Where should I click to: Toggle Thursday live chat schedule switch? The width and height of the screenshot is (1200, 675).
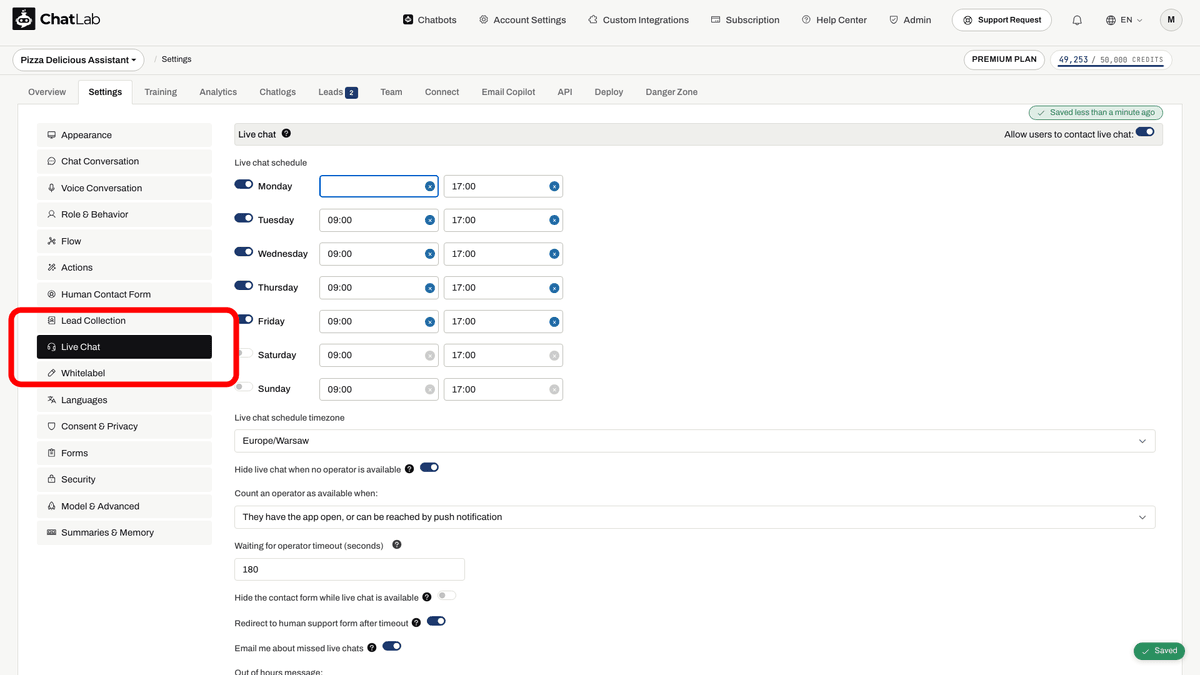[244, 286]
